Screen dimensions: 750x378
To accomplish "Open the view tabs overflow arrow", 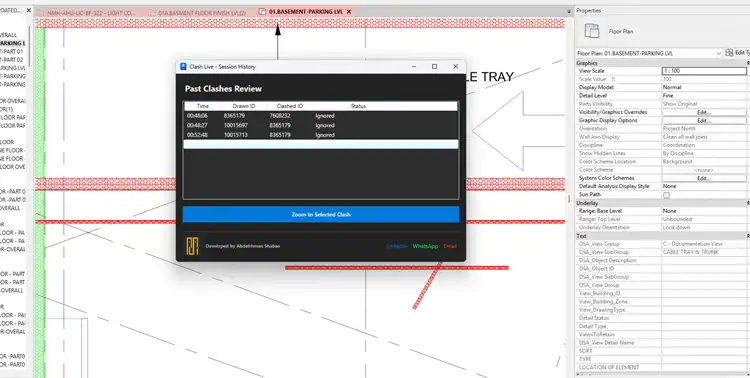I will pyautogui.click(x=569, y=11).
